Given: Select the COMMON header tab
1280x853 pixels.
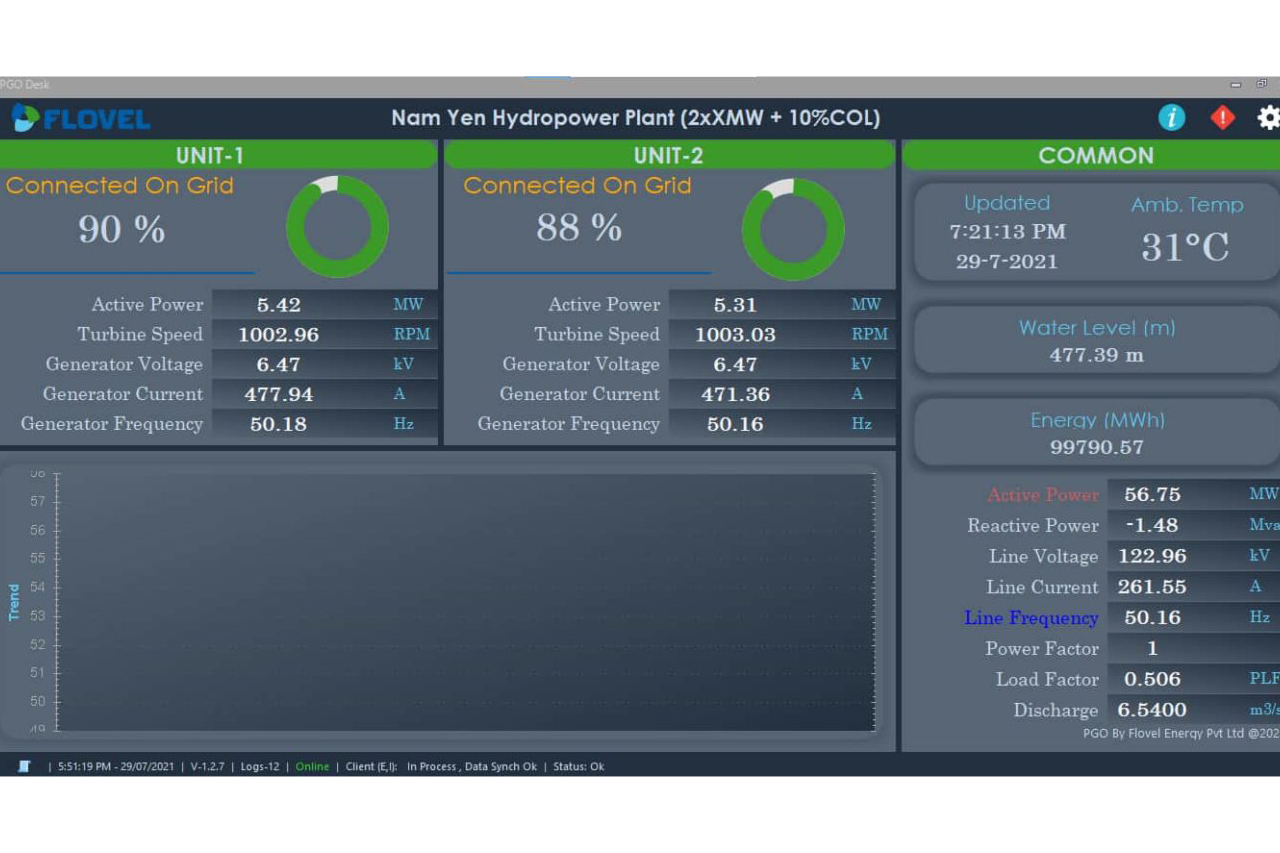Looking at the screenshot, I should click(1095, 155).
